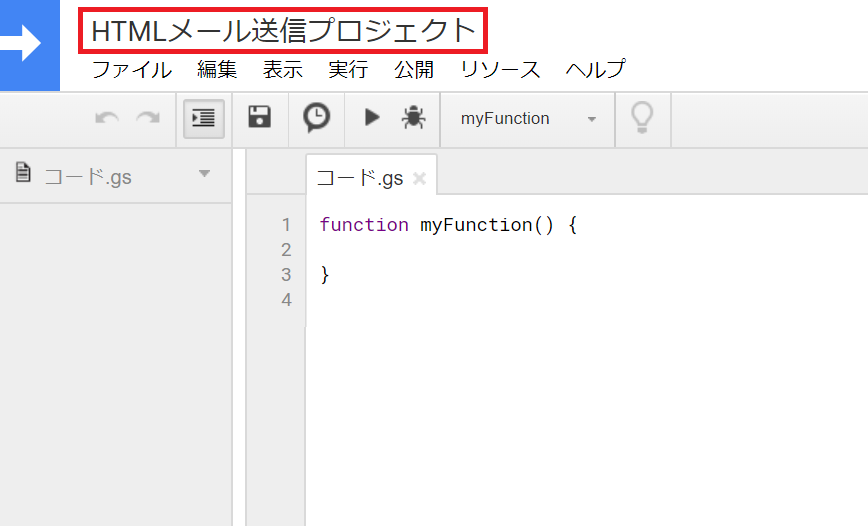The image size is (868, 526).
Task: Rename project title HTMLメール送信プロジェクト
Action: coord(283,31)
